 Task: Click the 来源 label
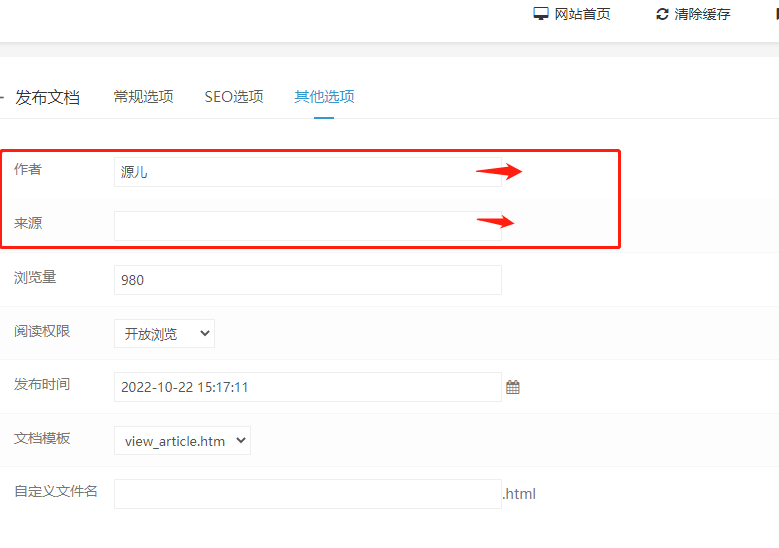click(28, 223)
